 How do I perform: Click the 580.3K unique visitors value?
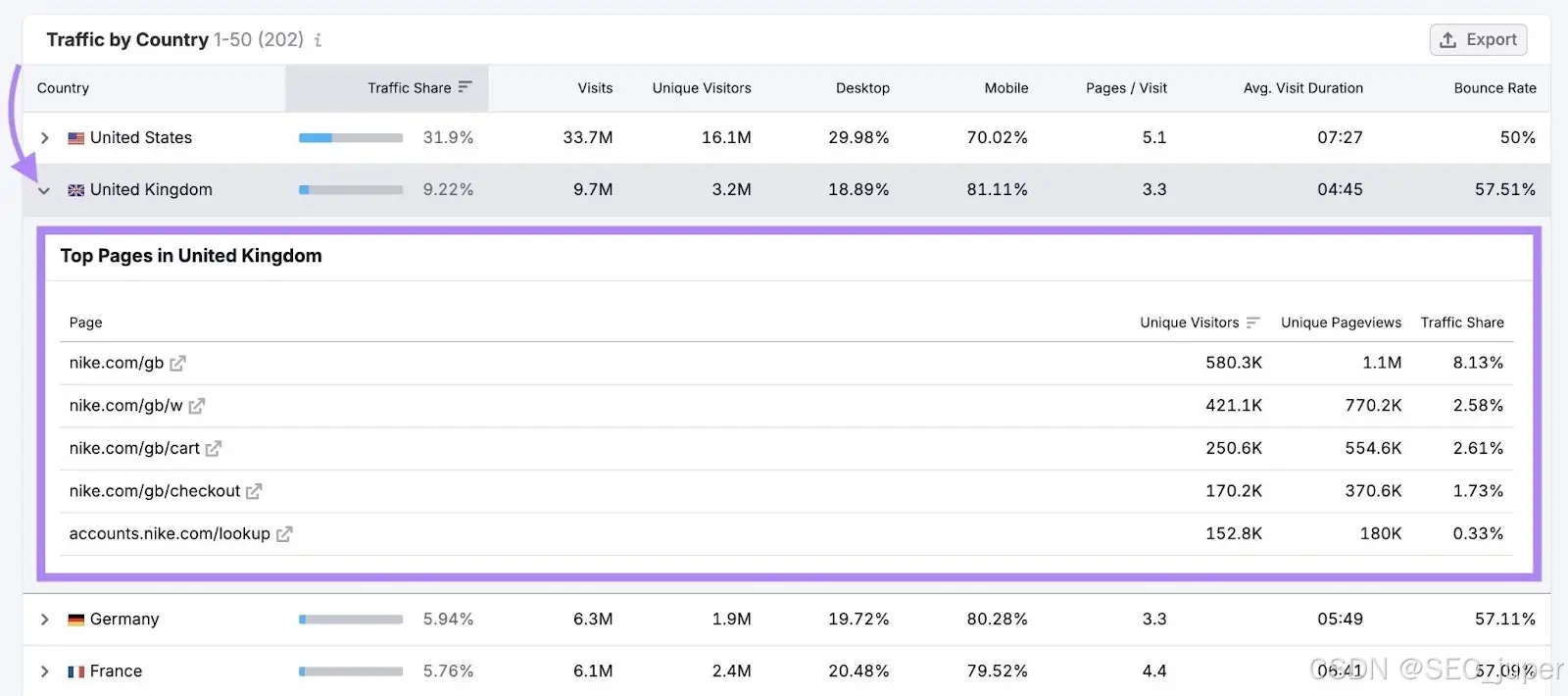[1234, 363]
